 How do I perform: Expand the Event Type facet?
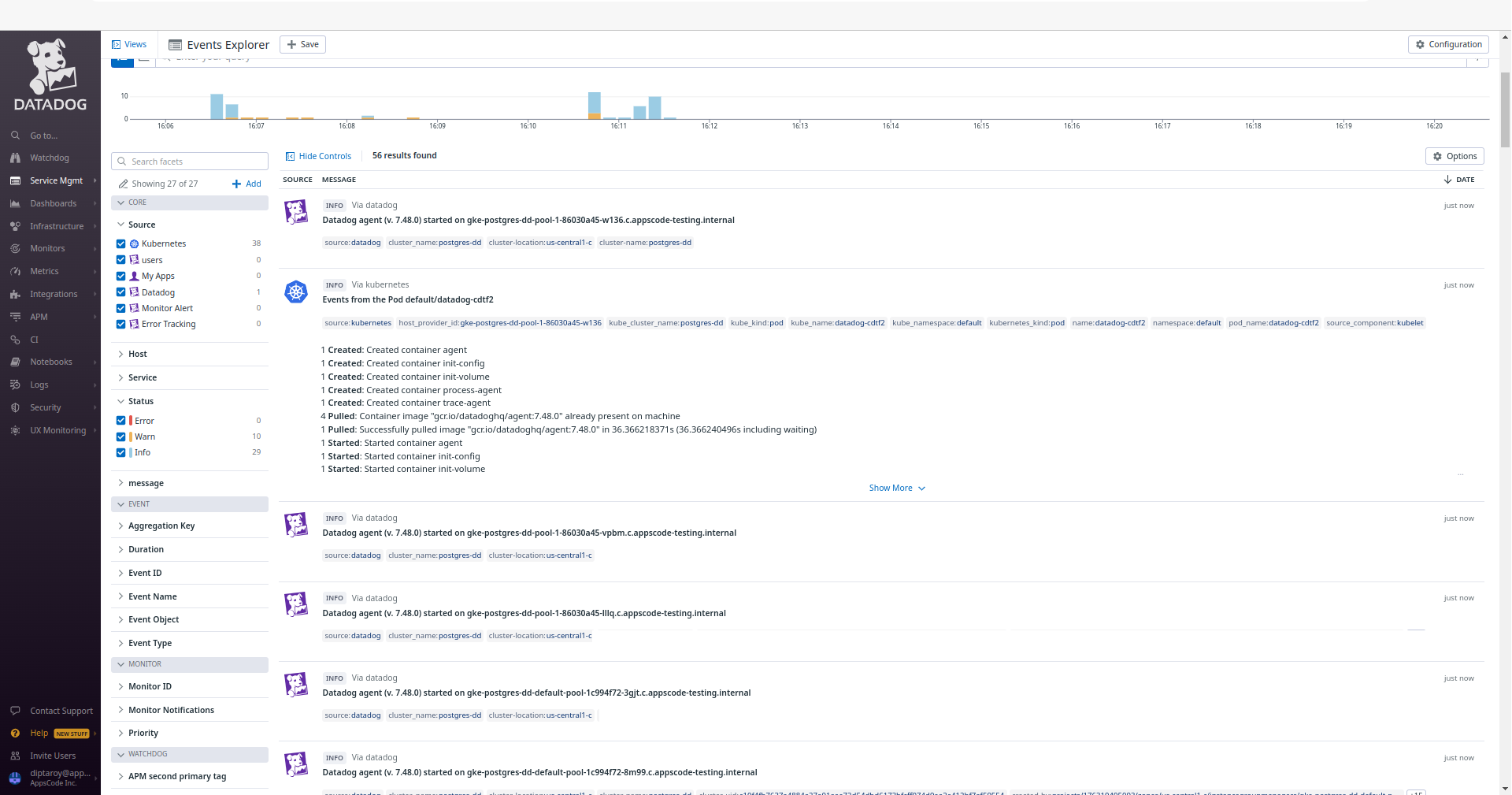[x=120, y=643]
